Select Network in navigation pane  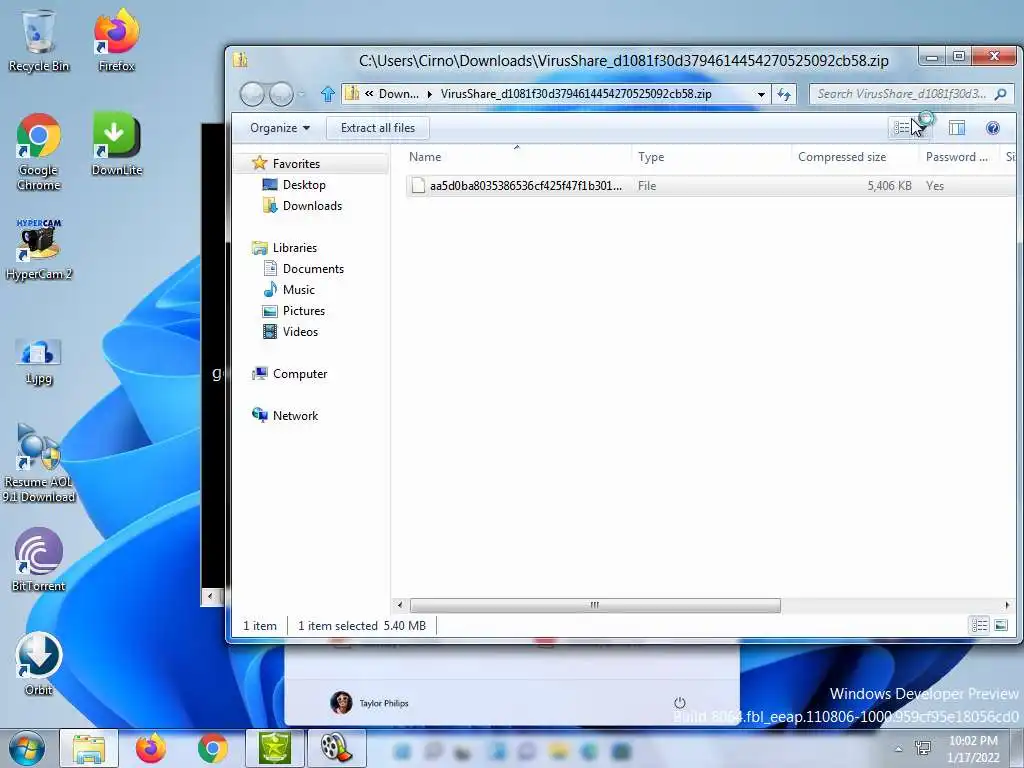click(295, 415)
